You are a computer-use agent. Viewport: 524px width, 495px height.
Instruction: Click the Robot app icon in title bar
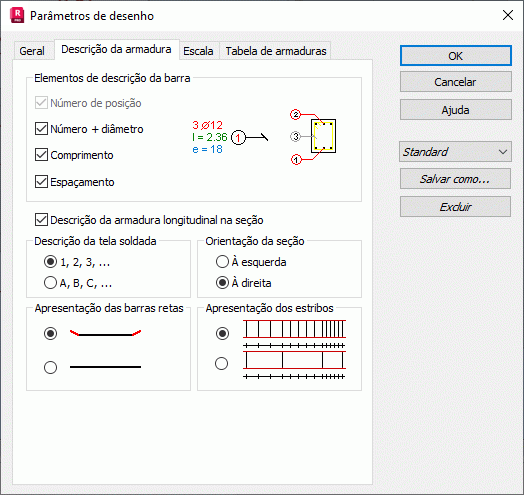[x=17, y=16]
